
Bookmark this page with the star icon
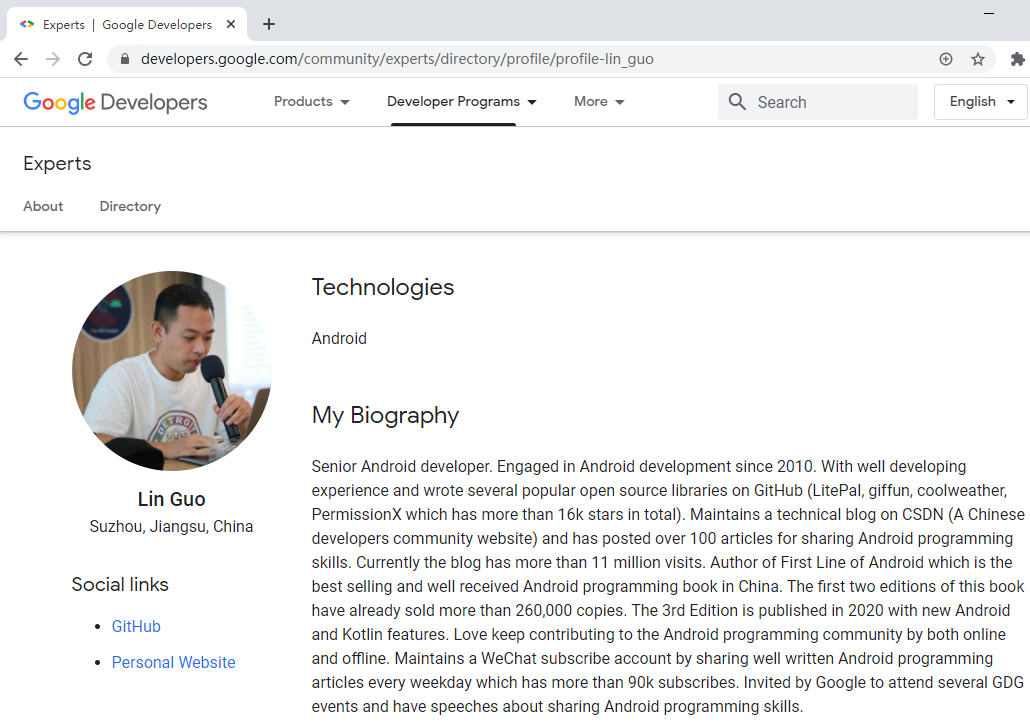tap(977, 59)
